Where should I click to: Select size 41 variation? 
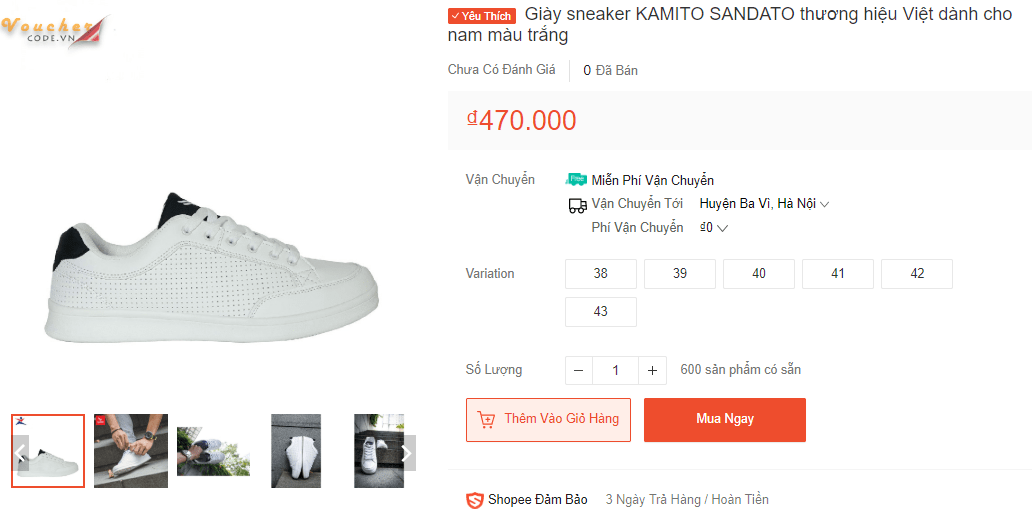[838, 274]
